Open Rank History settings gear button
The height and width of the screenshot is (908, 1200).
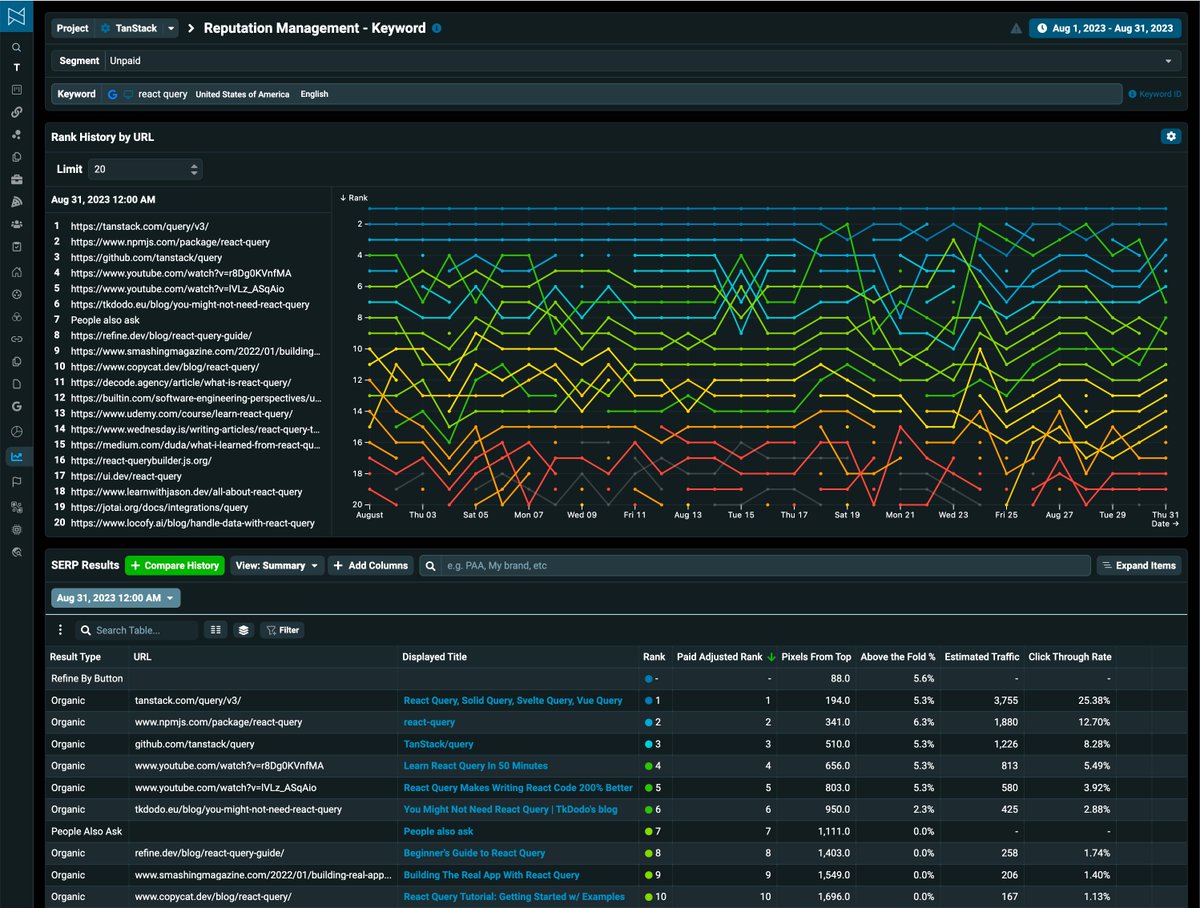[x=1170, y=136]
